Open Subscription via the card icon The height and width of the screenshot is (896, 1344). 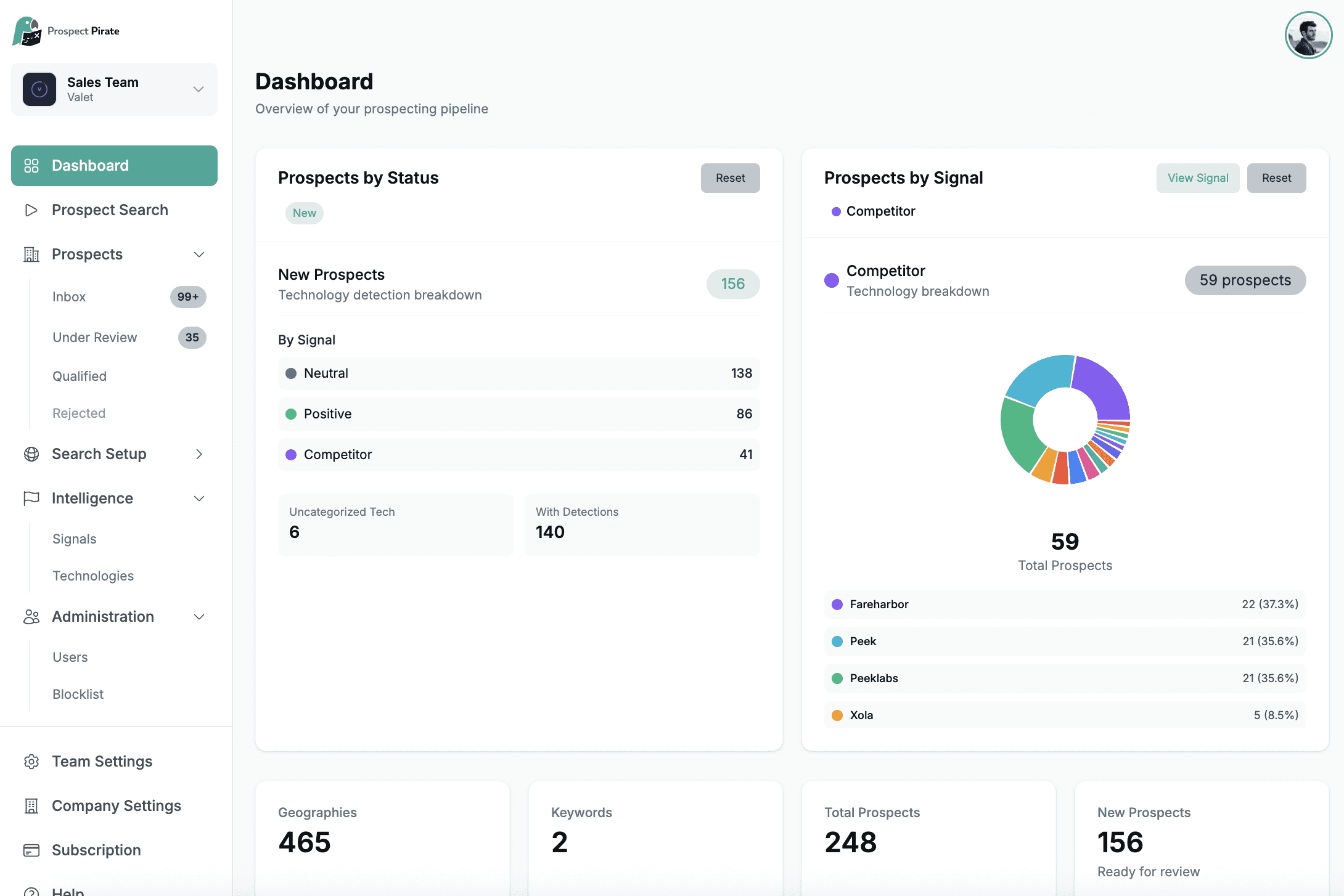pos(31,850)
